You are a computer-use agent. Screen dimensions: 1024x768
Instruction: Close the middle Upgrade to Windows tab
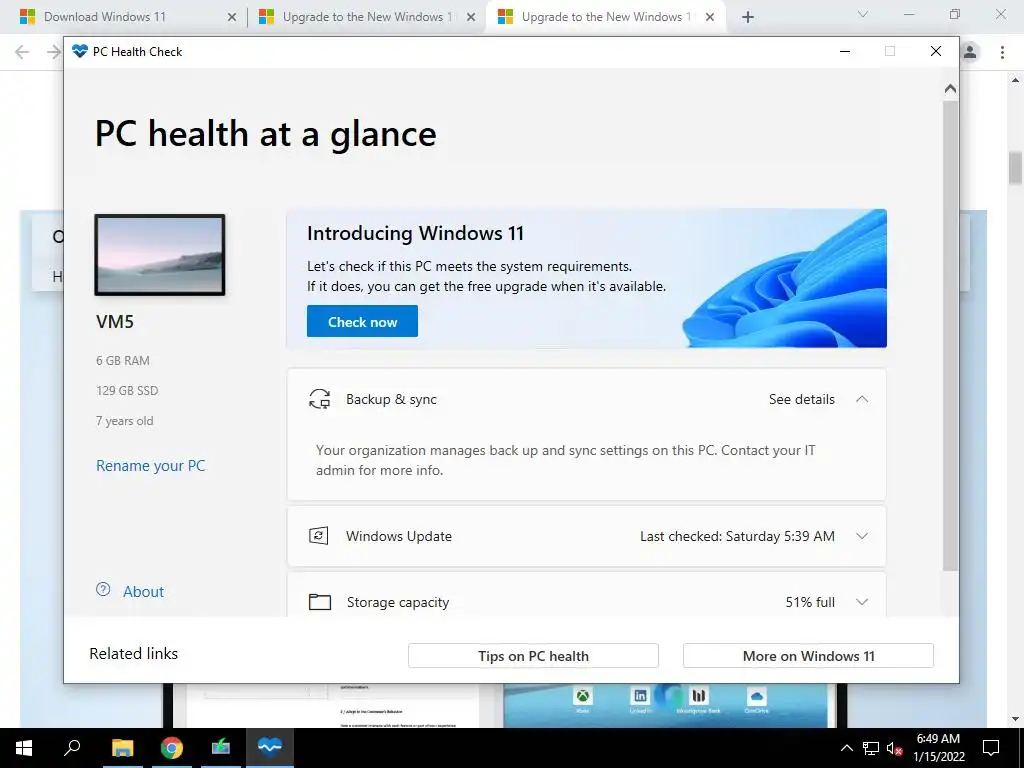coord(471,18)
